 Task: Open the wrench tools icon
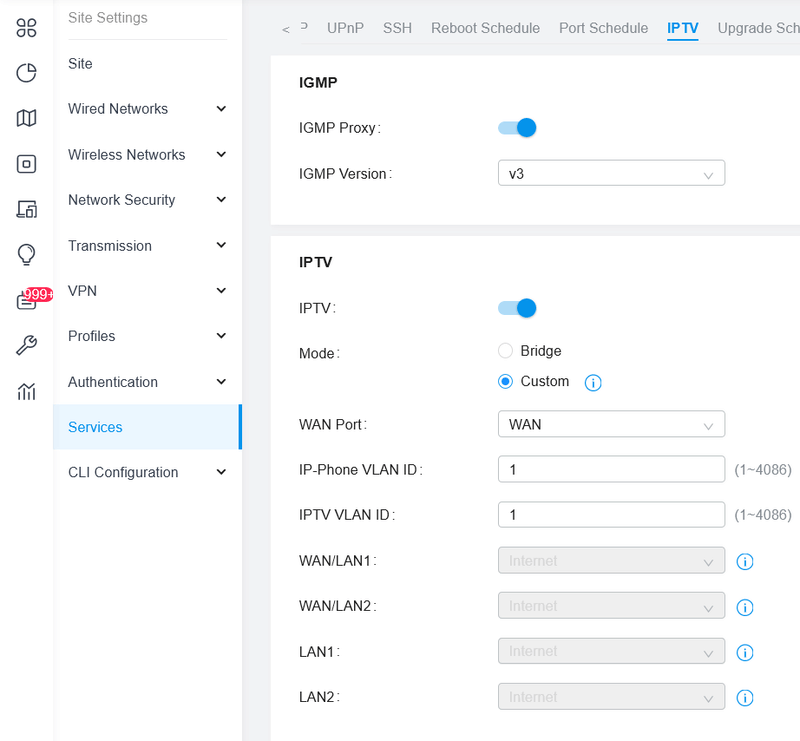27,346
